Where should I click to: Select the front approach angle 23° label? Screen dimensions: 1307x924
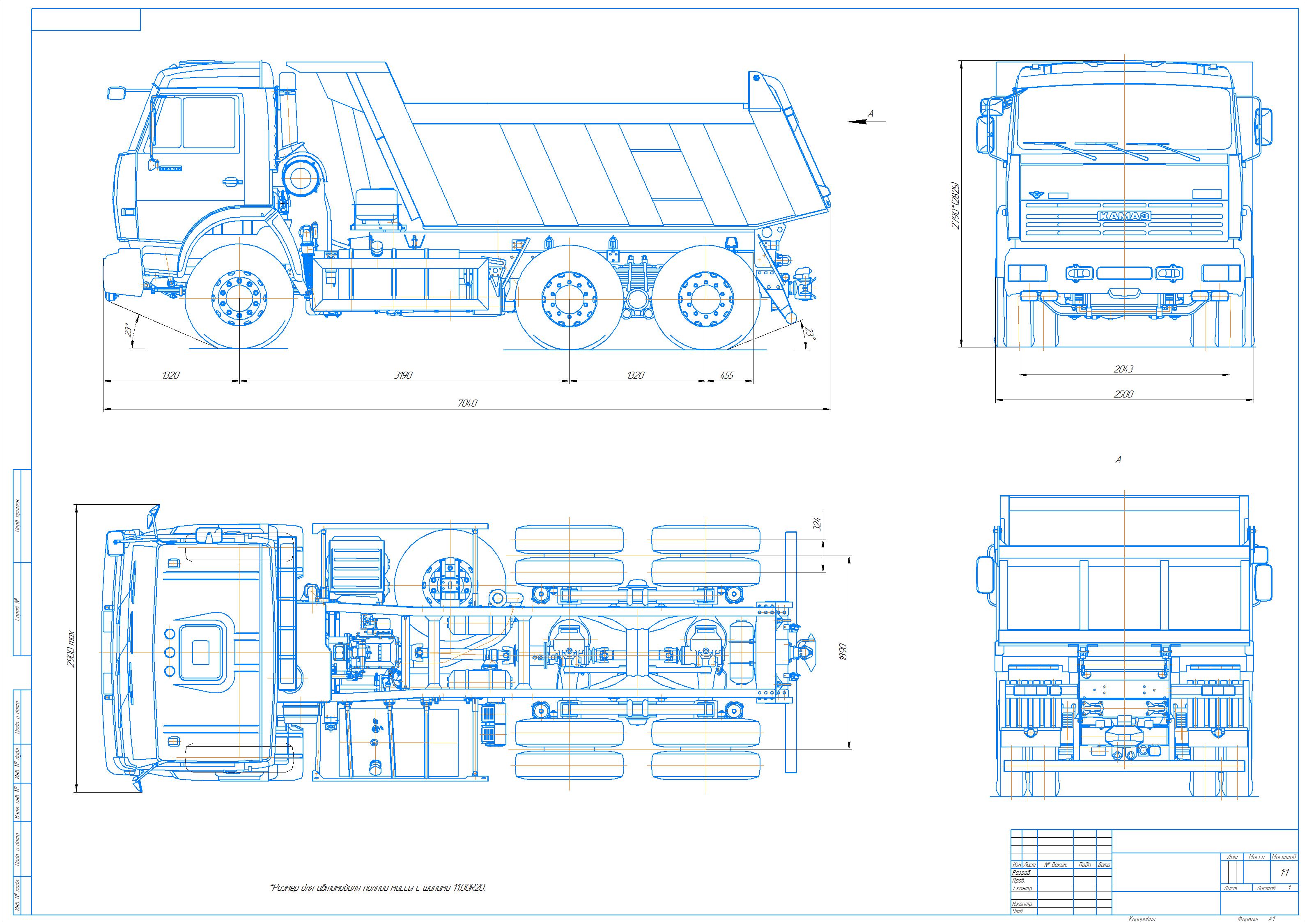[x=129, y=330]
